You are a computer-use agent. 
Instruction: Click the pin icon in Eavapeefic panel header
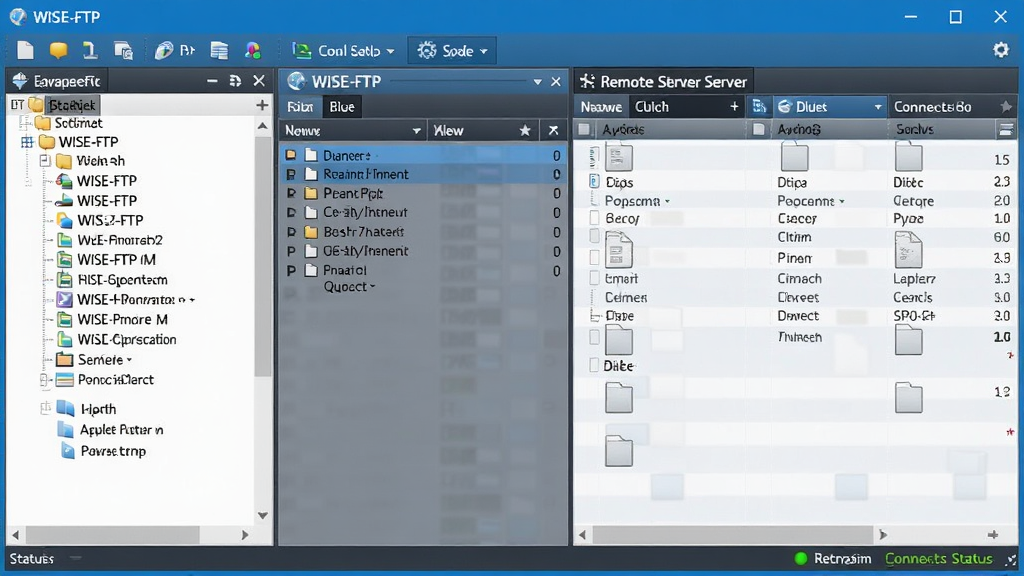[x=235, y=81]
